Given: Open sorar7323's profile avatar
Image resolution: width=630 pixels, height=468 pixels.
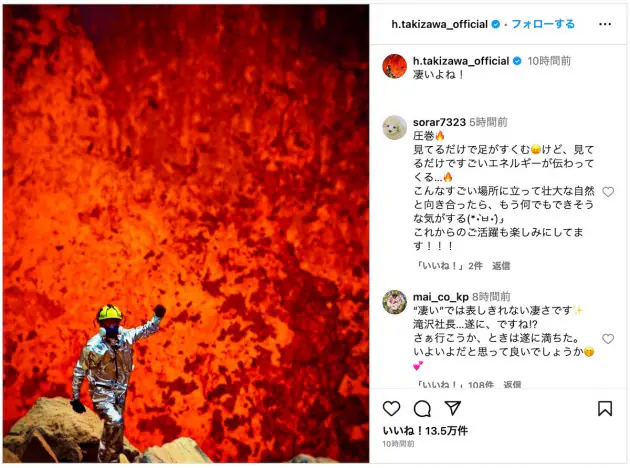Looking at the screenshot, I should click(x=395, y=128).
